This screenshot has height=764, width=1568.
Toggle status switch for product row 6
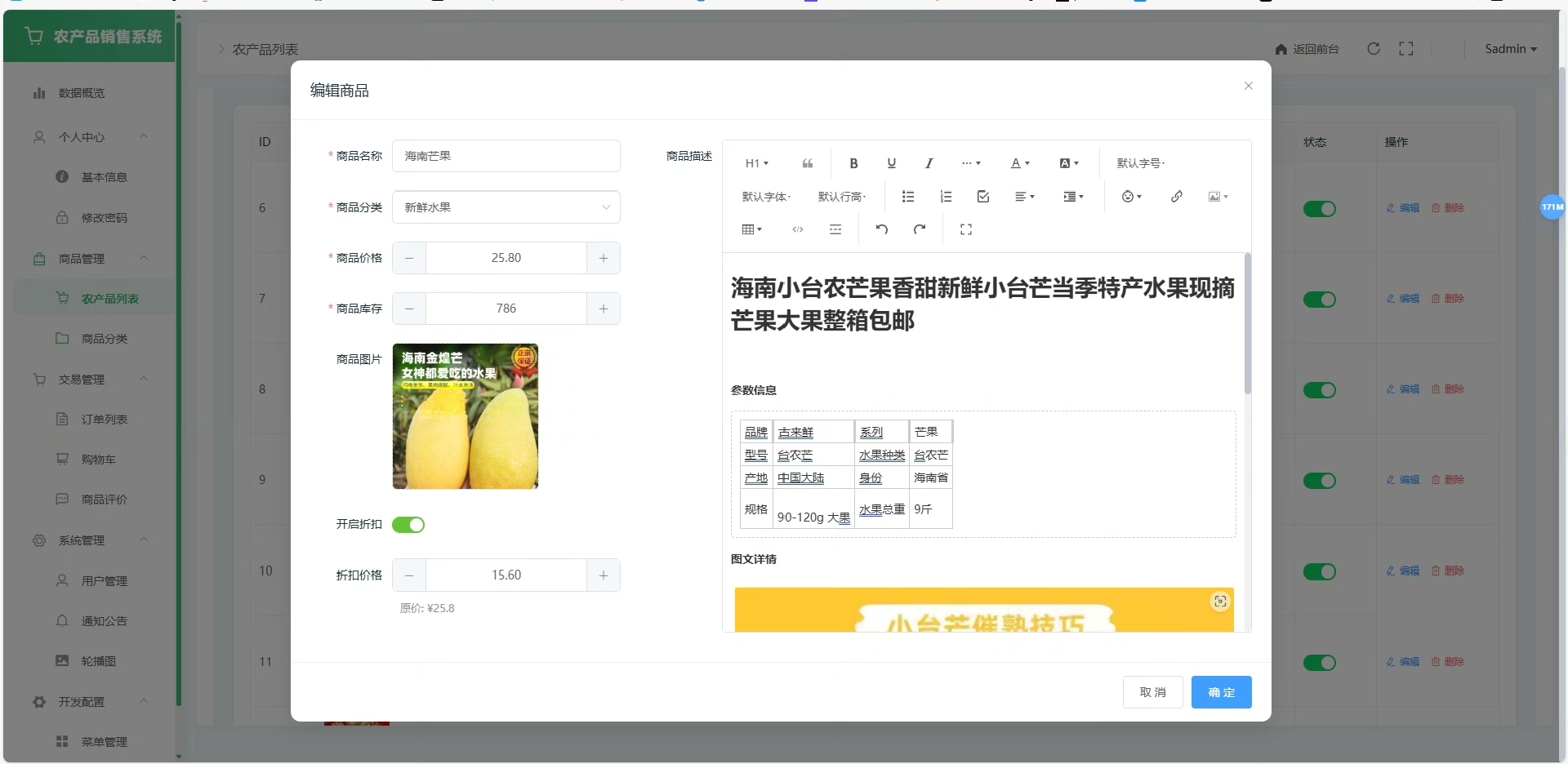tap(1319, 209)
